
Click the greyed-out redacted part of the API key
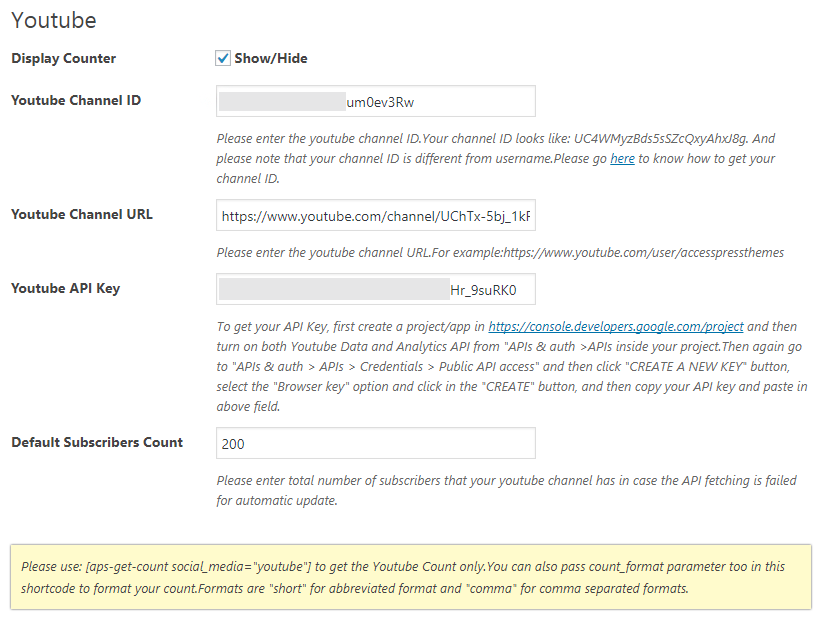tap(334, 289)
